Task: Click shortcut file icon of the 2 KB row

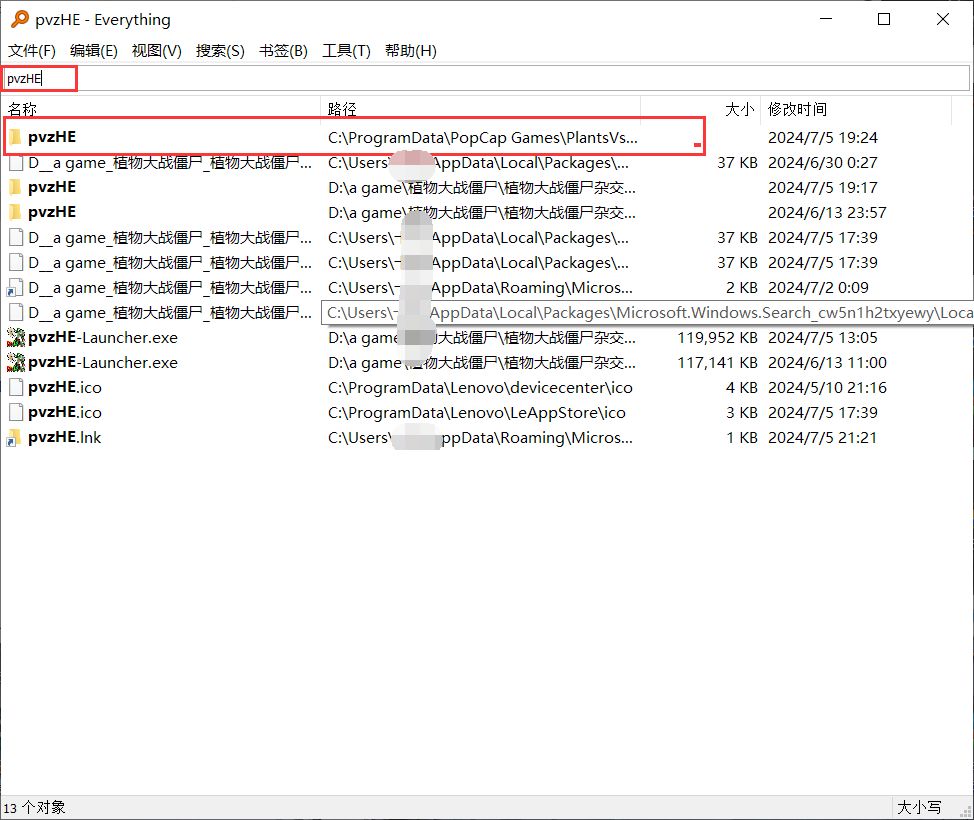Action: point(15,288)
